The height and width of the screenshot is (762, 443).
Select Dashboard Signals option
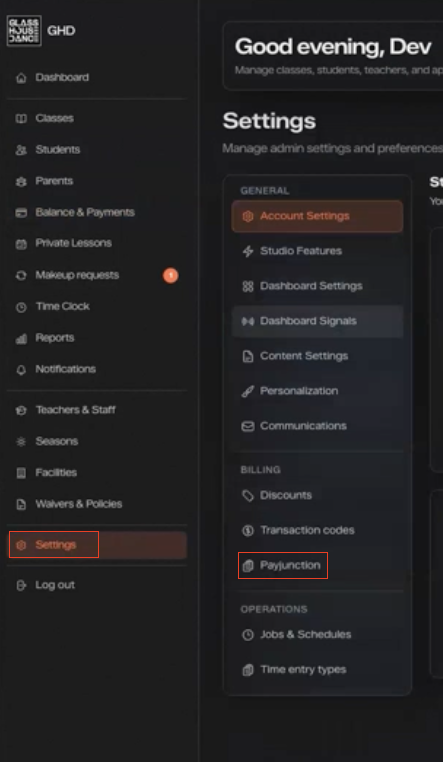pos(317,321)
